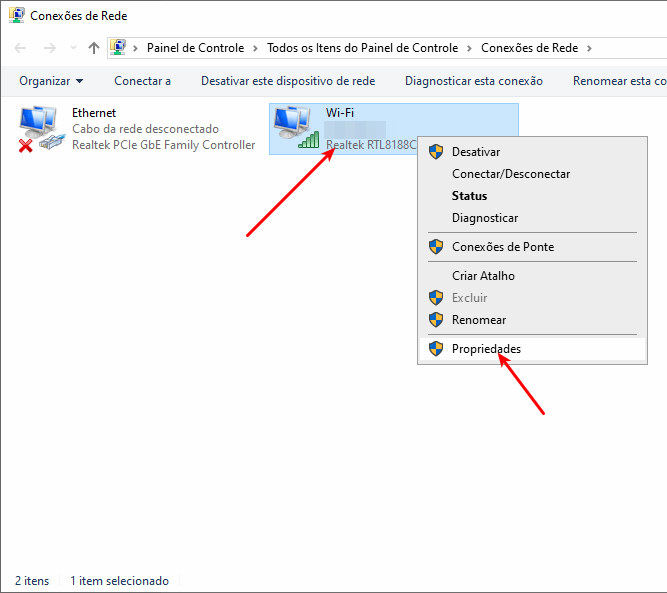Select Propriedades from the context menu

(x=486, y=349)
